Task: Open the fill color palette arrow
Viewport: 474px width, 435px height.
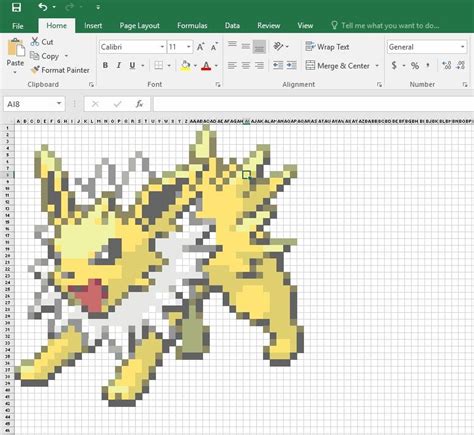Action: (195, 66)
